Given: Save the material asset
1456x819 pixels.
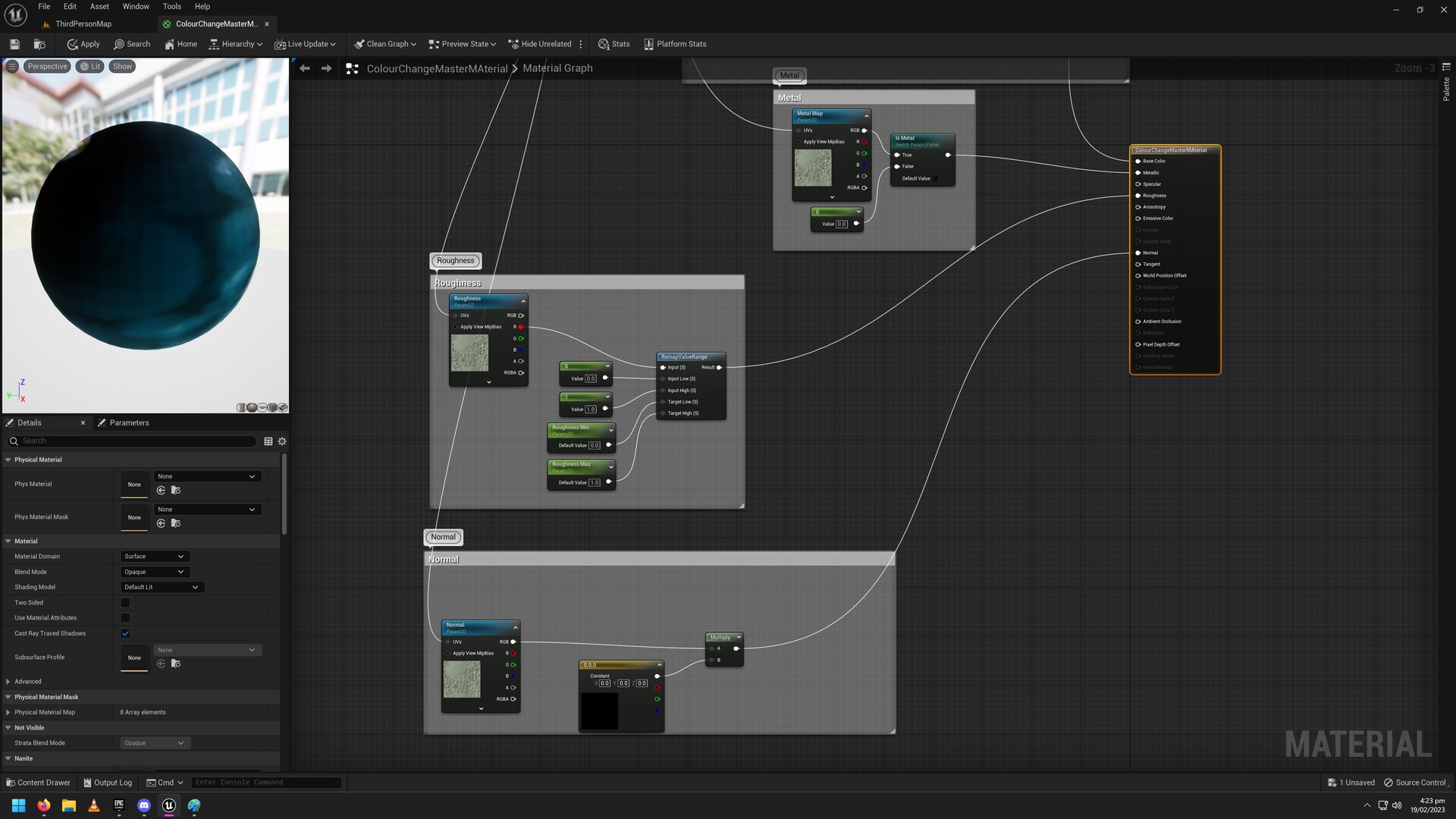Looking at the screenshot, I should click(x=14, y=44).
